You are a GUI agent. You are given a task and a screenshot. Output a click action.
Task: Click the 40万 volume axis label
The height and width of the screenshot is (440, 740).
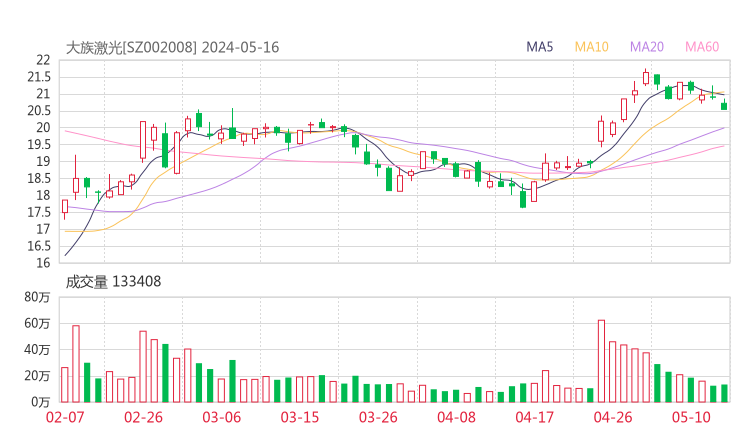[37, 350]
